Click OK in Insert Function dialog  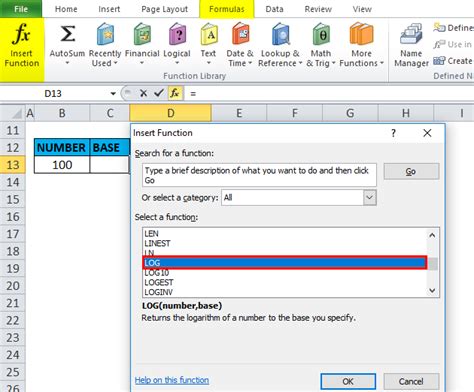point(348,381)
